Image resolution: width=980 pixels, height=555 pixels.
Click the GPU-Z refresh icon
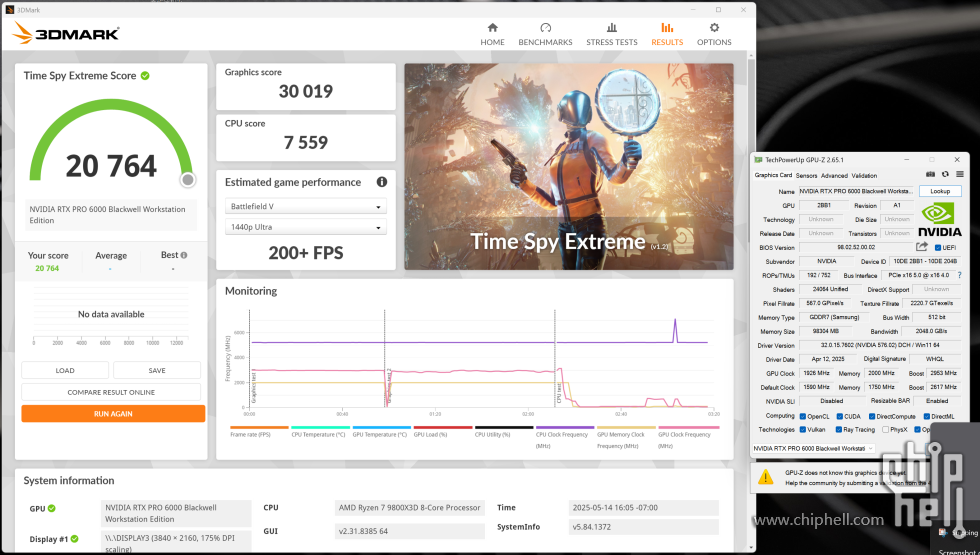945,174
